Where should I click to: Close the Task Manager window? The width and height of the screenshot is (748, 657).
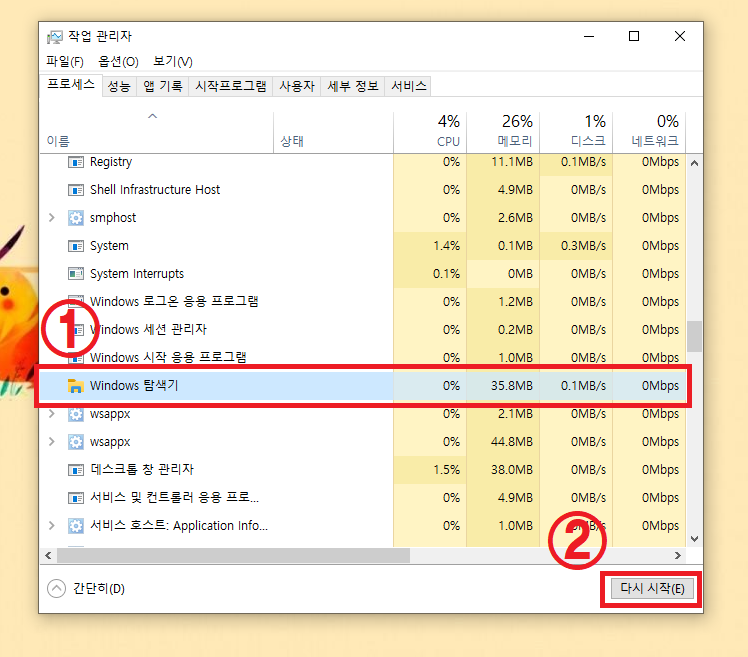[x=680, y=36]
